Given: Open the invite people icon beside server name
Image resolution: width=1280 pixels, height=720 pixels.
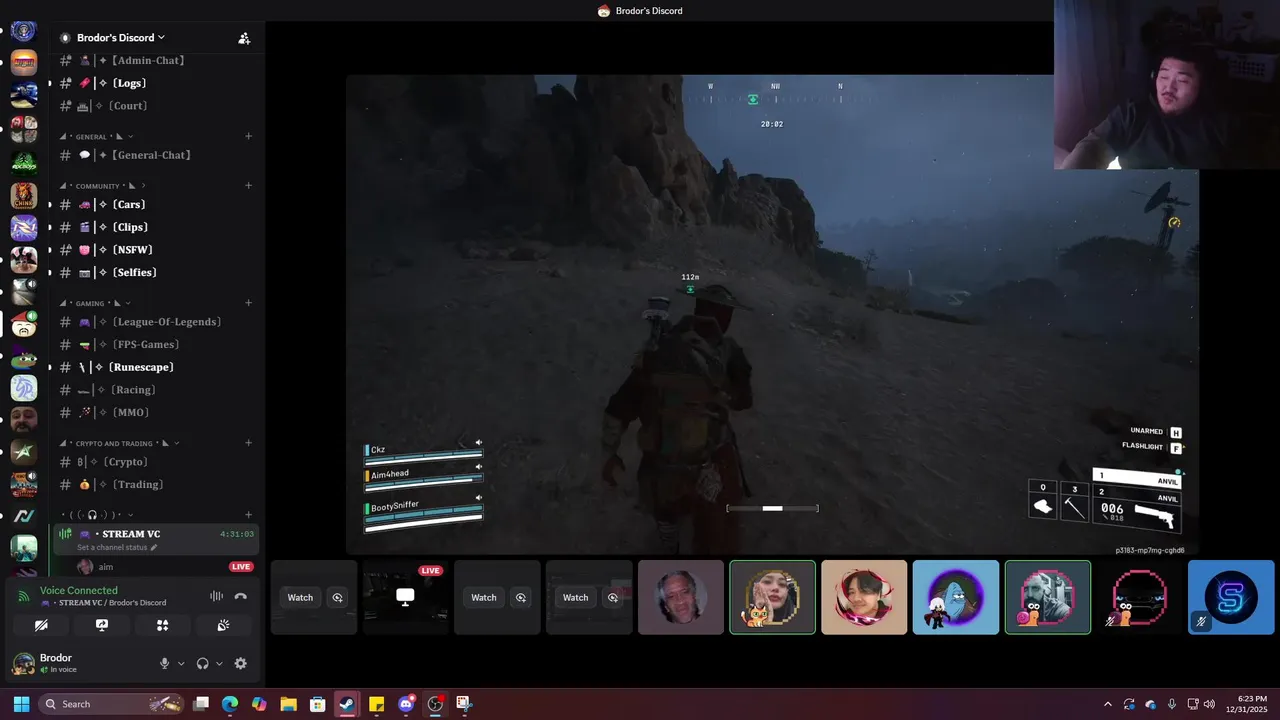Looking at the screenshot, I should [244, 38].
